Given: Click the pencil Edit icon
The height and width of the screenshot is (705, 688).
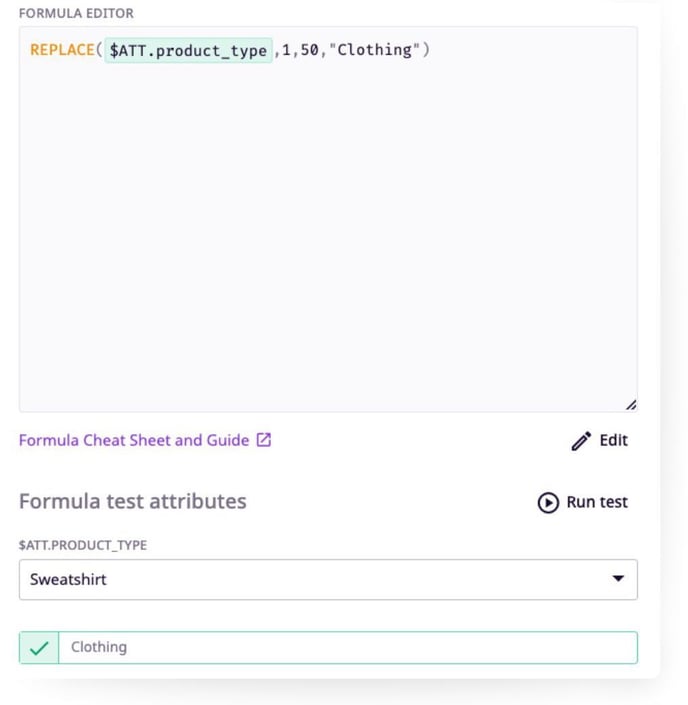Looking at the screenshot, I should (581, 441).
